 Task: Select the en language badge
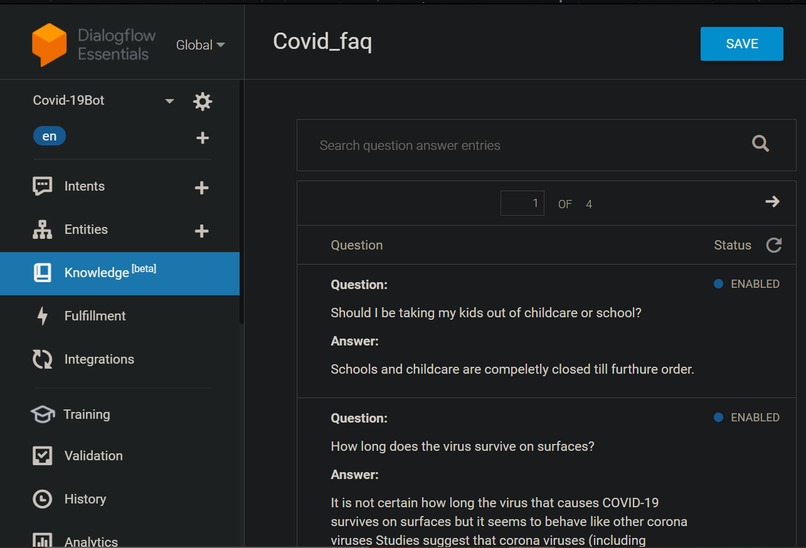pyautogui.click(x=49, y=136)
